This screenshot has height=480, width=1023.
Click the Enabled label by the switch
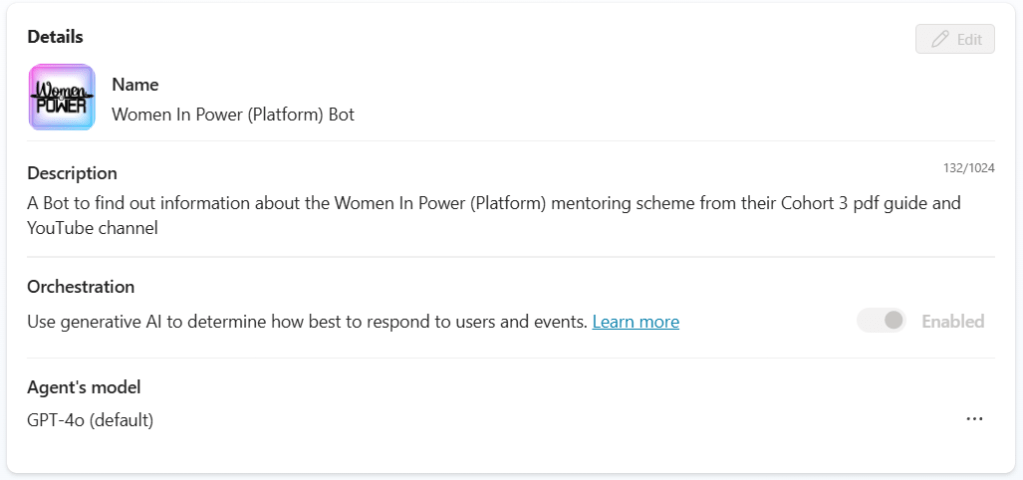(952, 321)
